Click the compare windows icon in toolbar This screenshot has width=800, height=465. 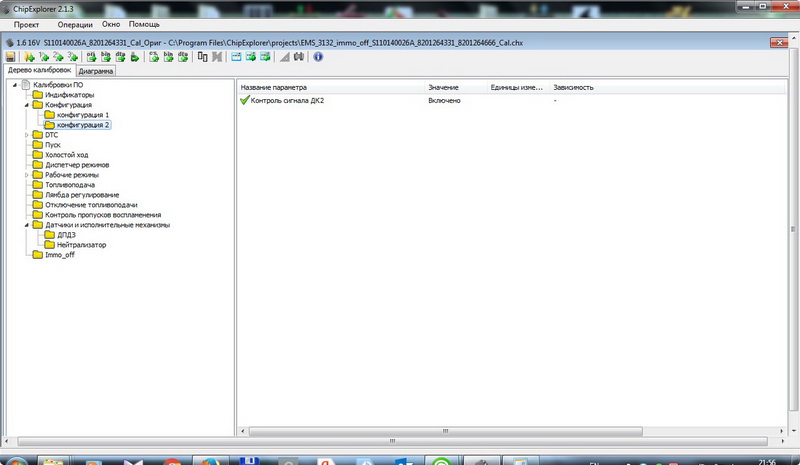203,57
